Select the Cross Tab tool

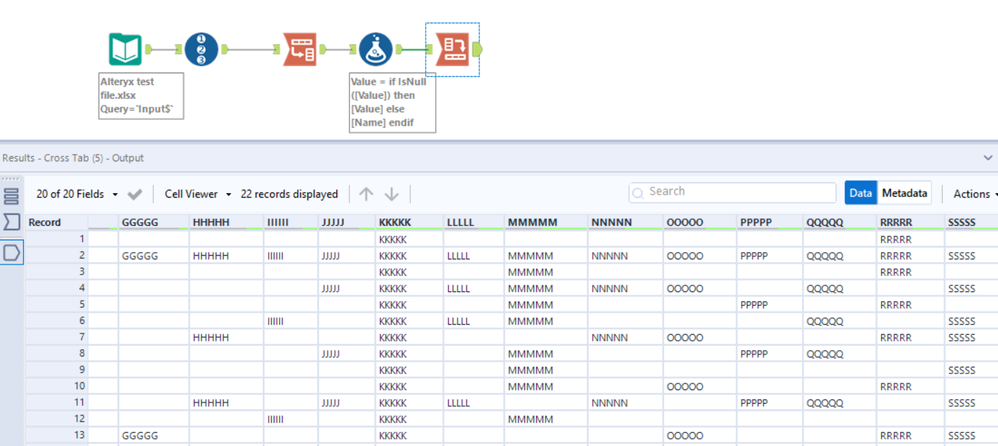pyautogui.click(x=452, y=50)
